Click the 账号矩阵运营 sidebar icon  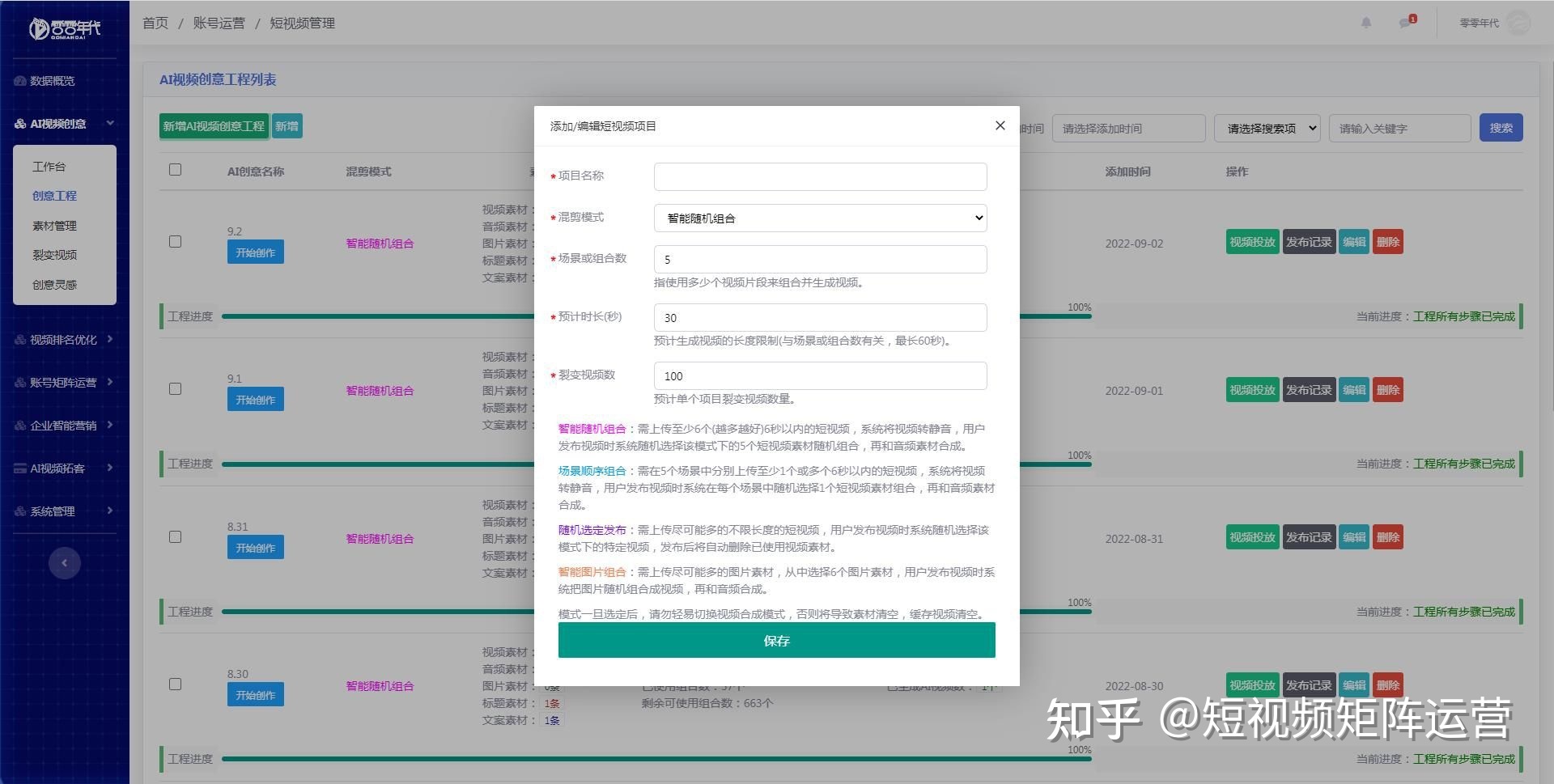pyautogui.click(x=20, y=383)
